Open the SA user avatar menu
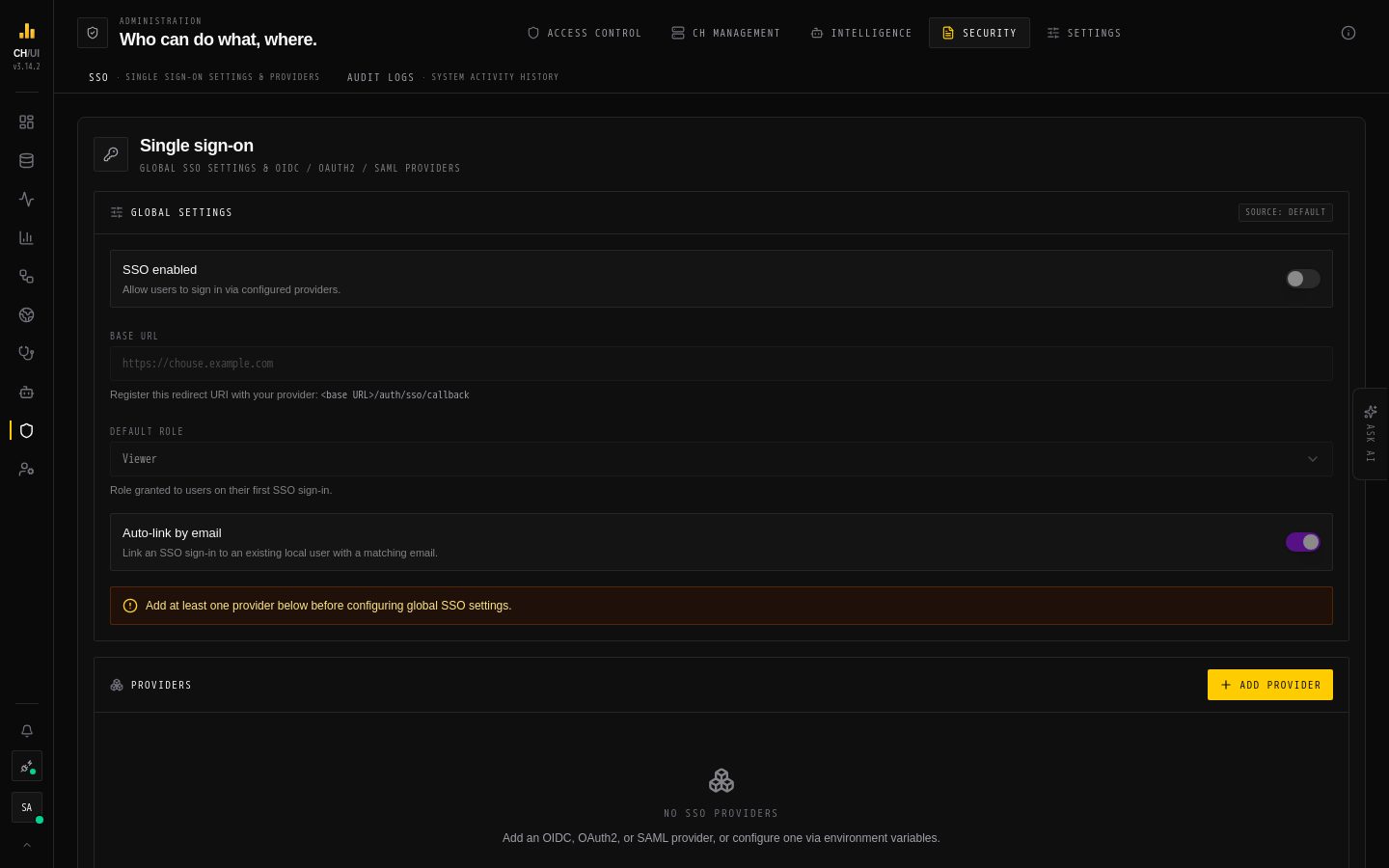 [x=27, y=808]
